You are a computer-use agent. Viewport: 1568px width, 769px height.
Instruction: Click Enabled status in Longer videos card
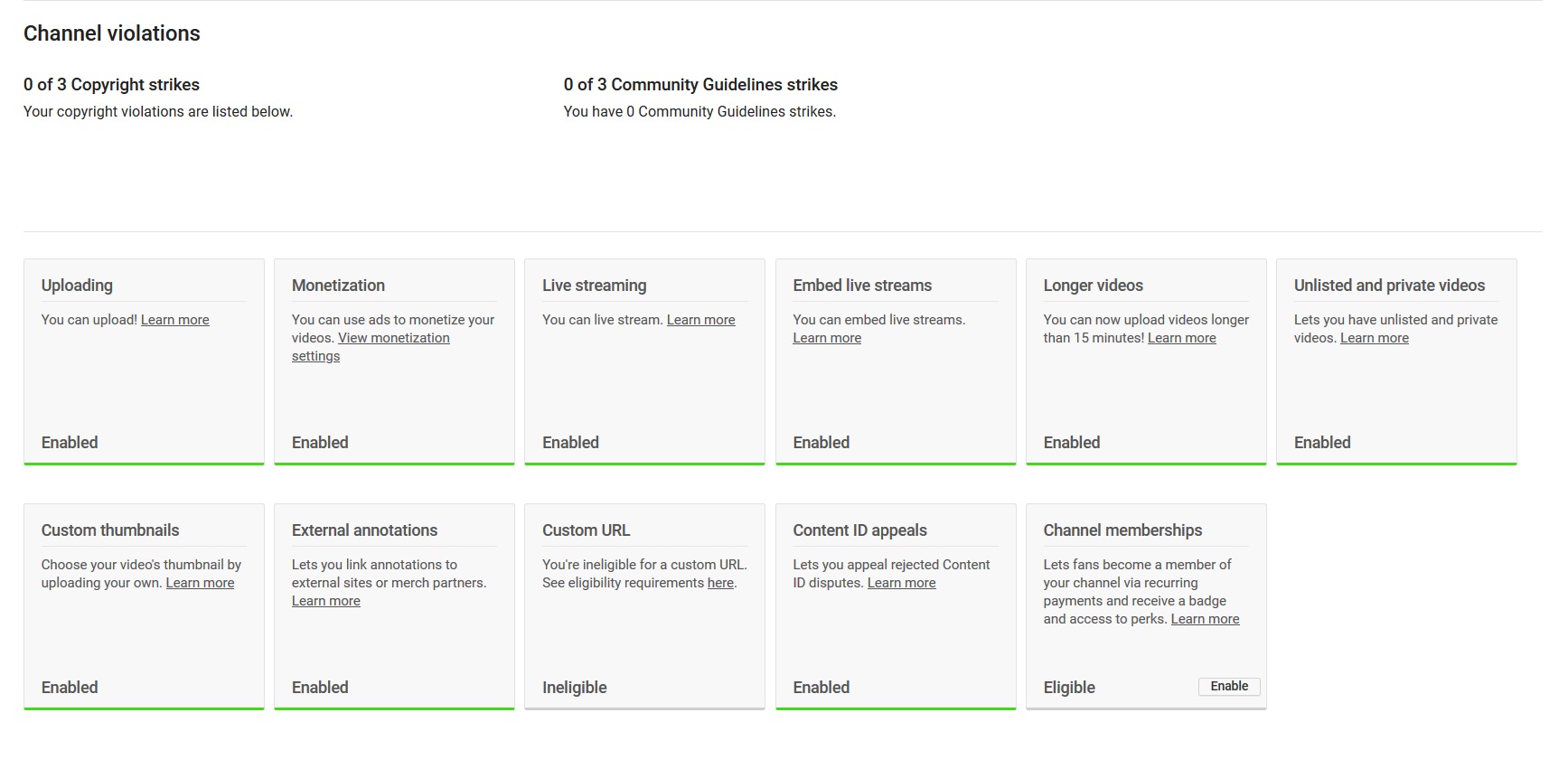[1072, 443]
